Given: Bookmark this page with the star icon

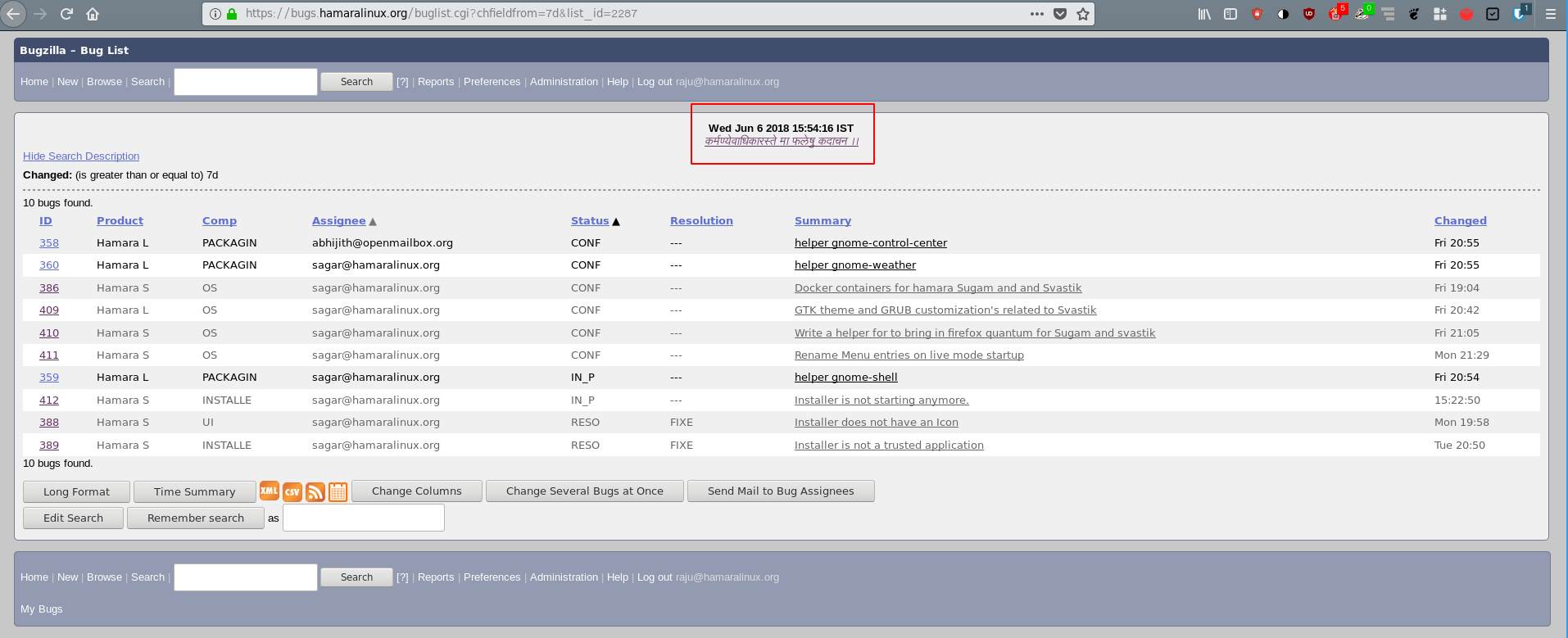Looking at the screenshot, I should (x=1083, y=14).
